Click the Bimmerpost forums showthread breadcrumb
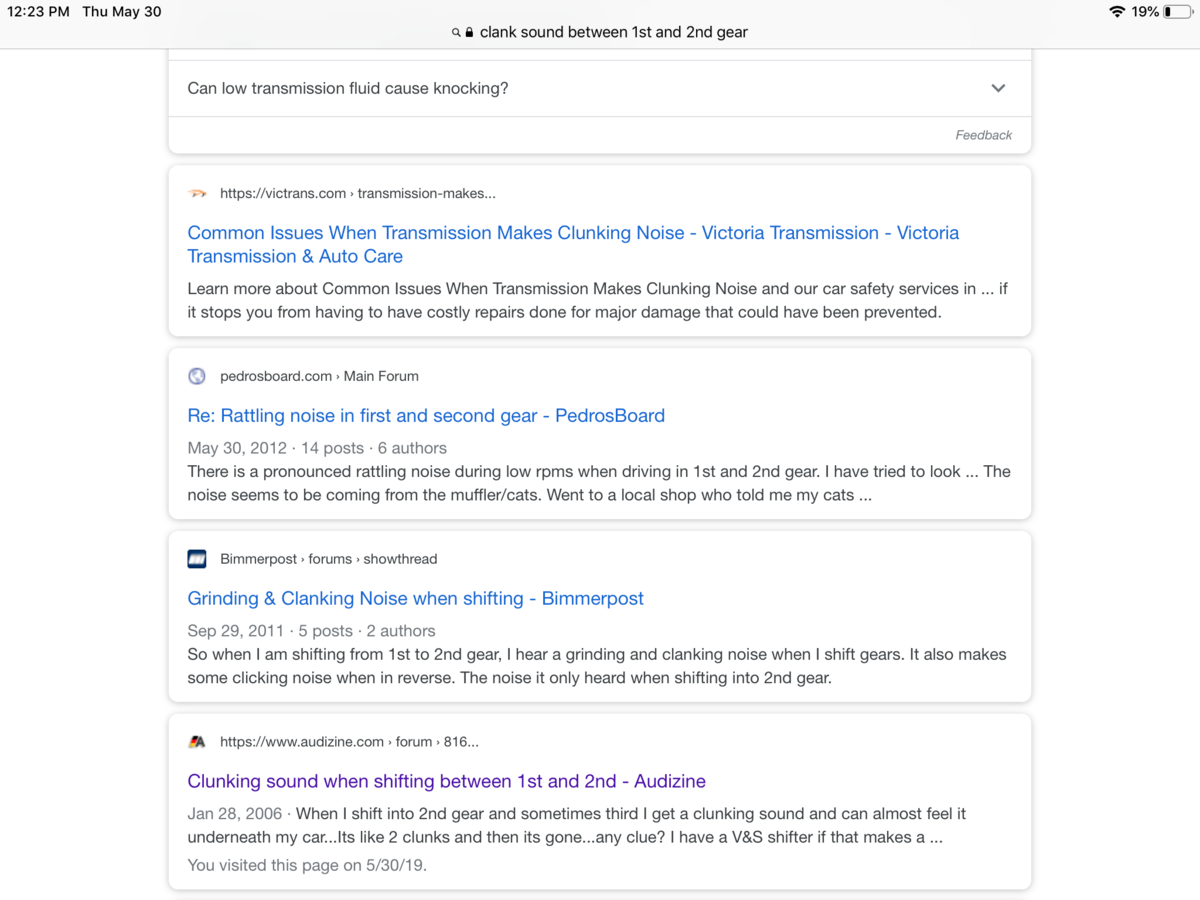This screenshot has width=1200, height=900. (x=328, y=559)
